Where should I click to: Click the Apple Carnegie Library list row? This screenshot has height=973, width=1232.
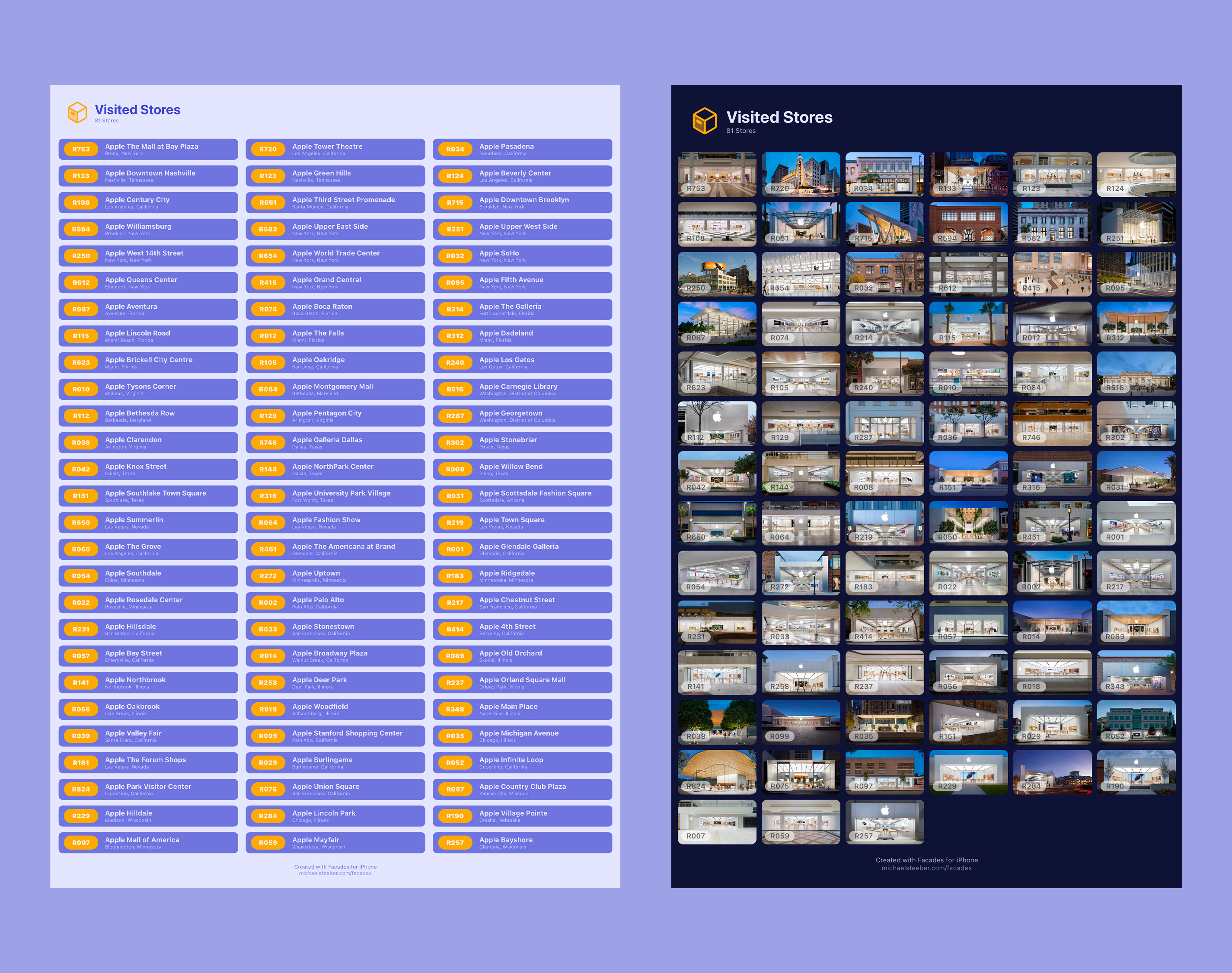522,389
